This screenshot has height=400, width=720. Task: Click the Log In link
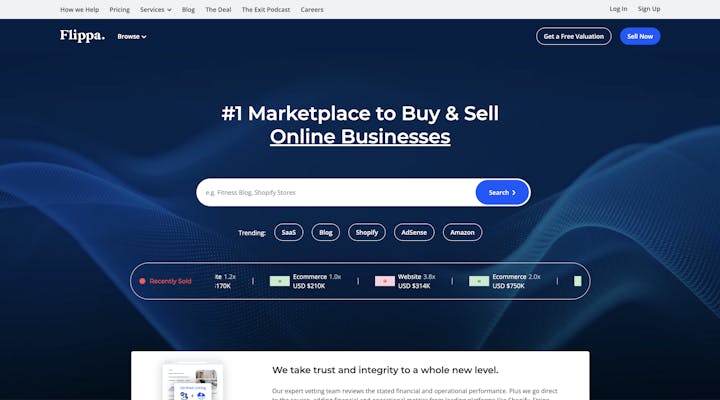(618, 9)
